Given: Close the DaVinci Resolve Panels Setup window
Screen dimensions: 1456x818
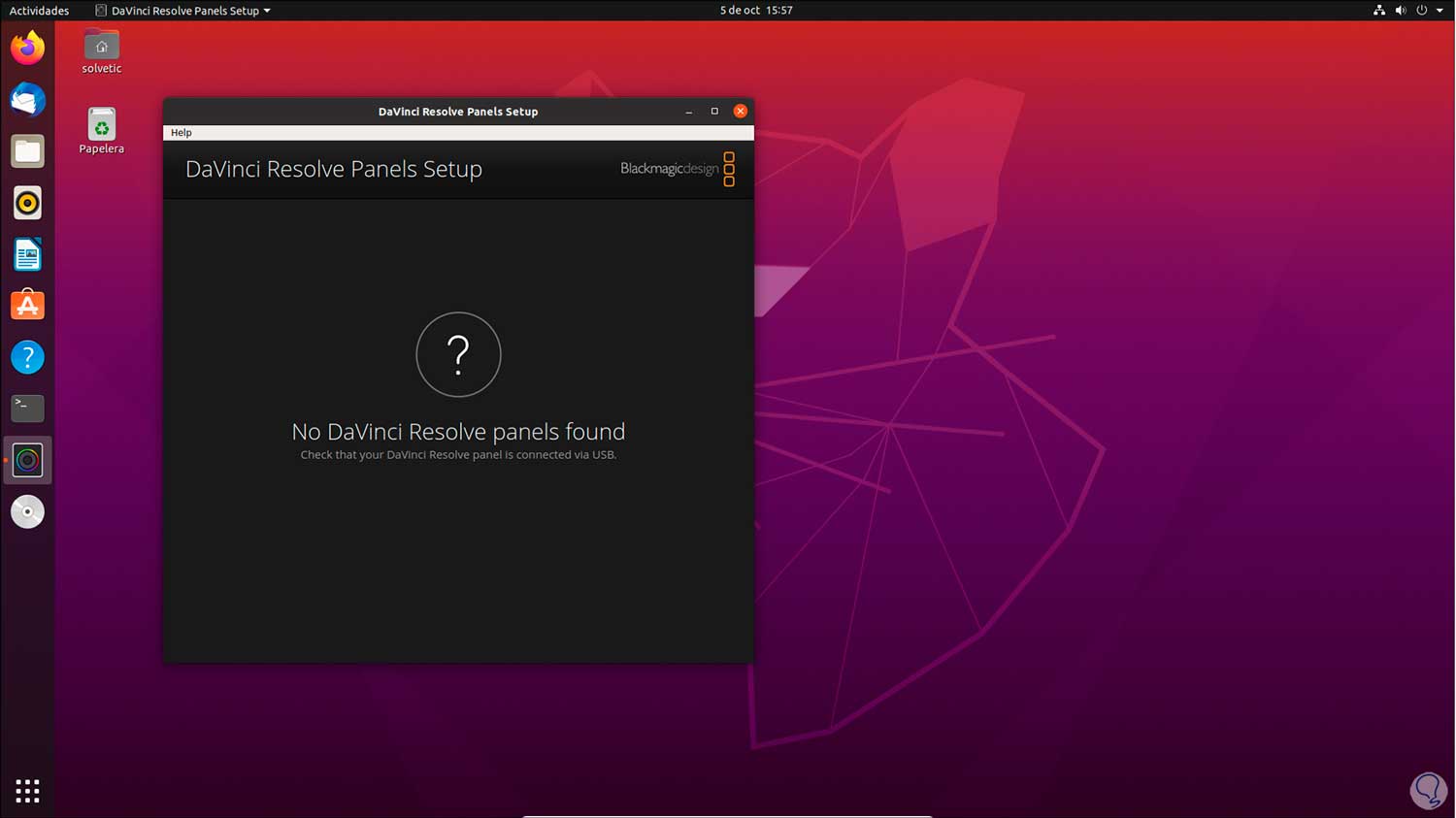Looking at the screenshot, I should pyautogui.click(x=741, y=112).
